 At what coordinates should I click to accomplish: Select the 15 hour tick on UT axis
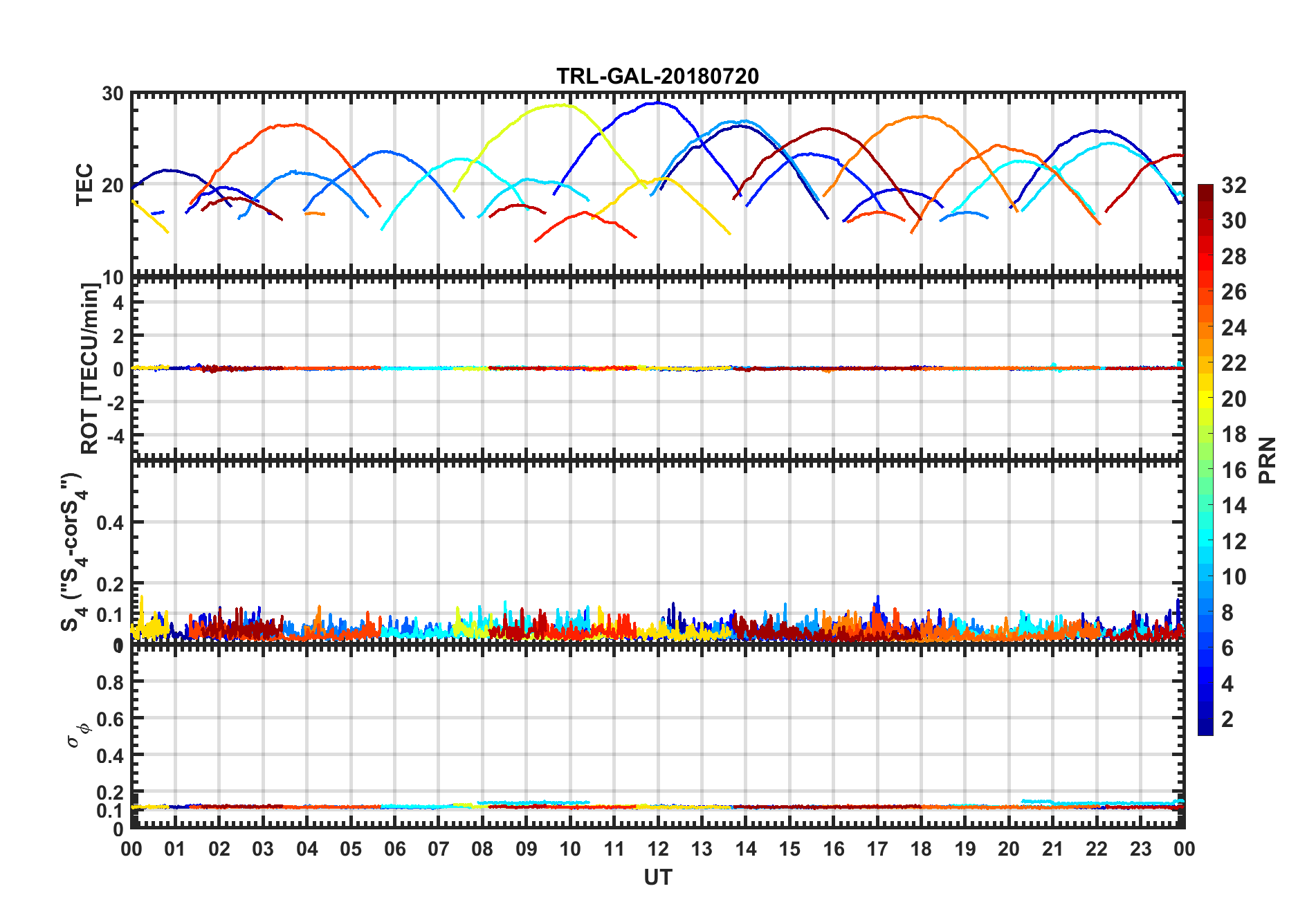789,849
